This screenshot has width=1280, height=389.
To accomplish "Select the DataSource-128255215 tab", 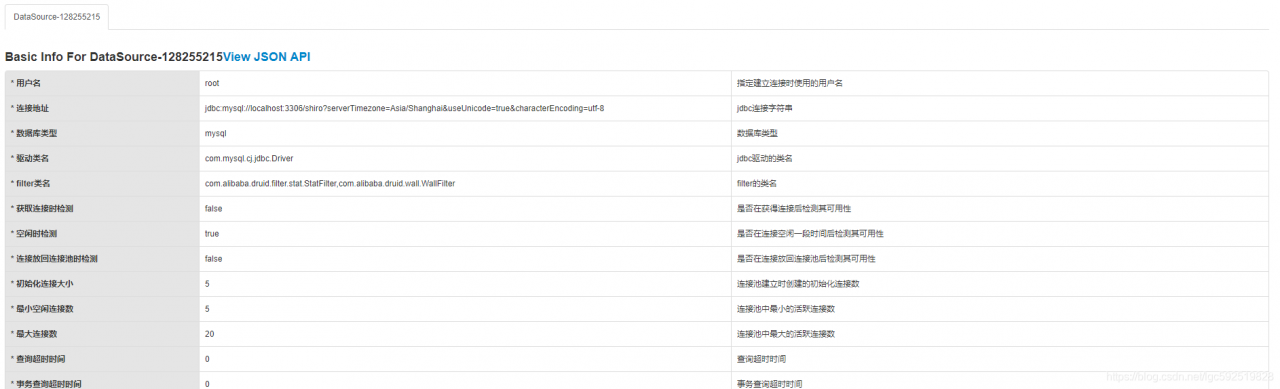I will coord(56,17).
